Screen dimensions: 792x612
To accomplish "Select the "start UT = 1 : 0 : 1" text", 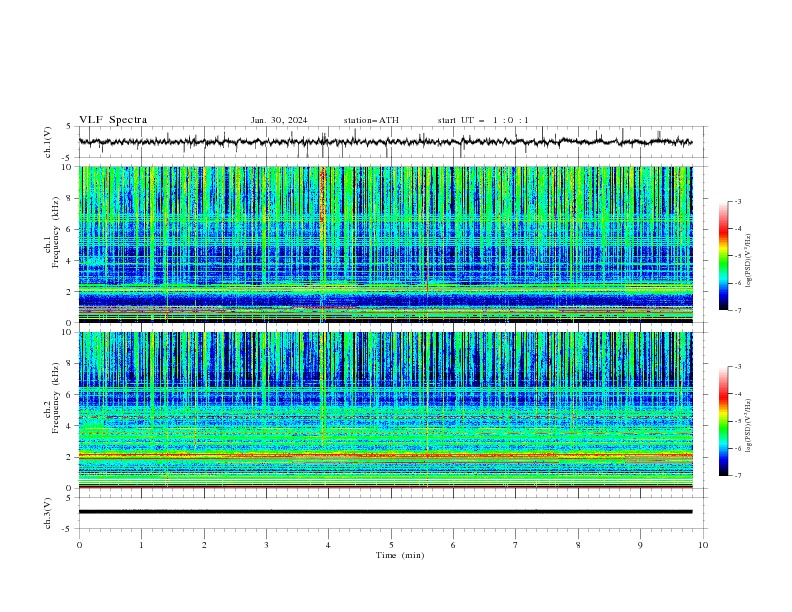I will pyautogui.click(x=483, y=120).
